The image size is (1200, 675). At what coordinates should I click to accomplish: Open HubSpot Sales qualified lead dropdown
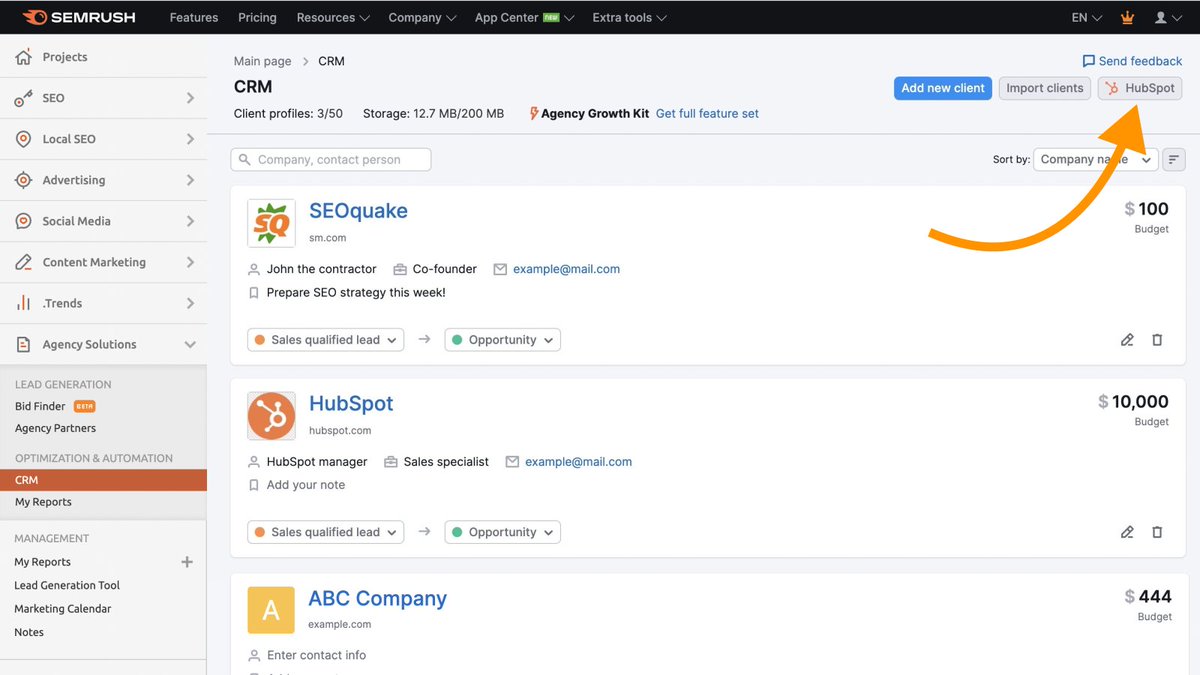326,532
